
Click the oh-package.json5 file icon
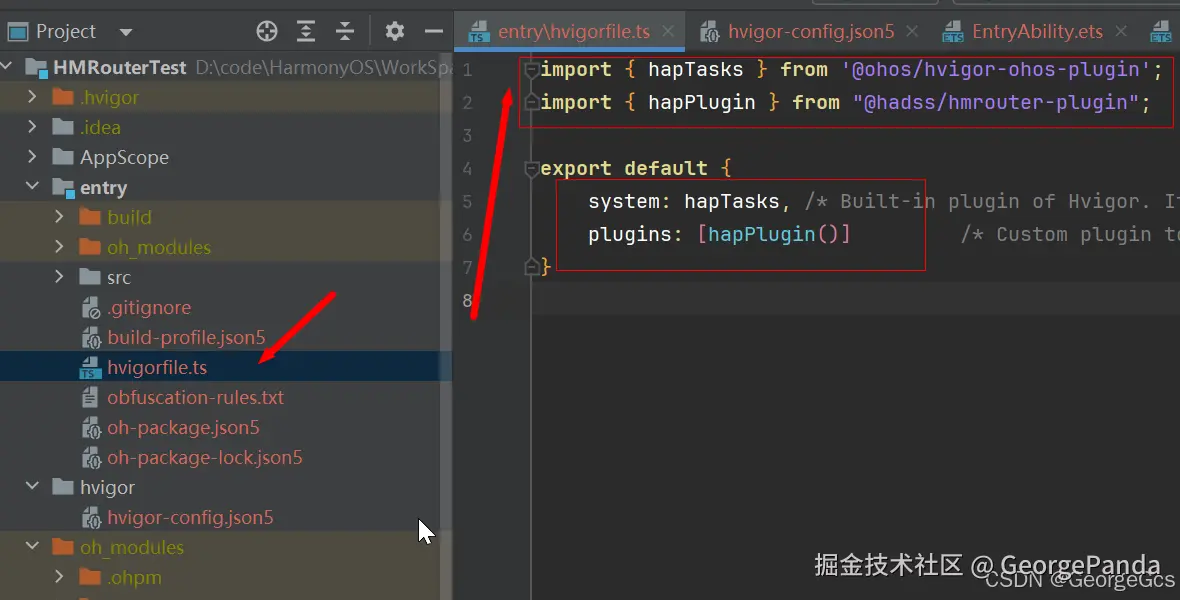point(90,428)
